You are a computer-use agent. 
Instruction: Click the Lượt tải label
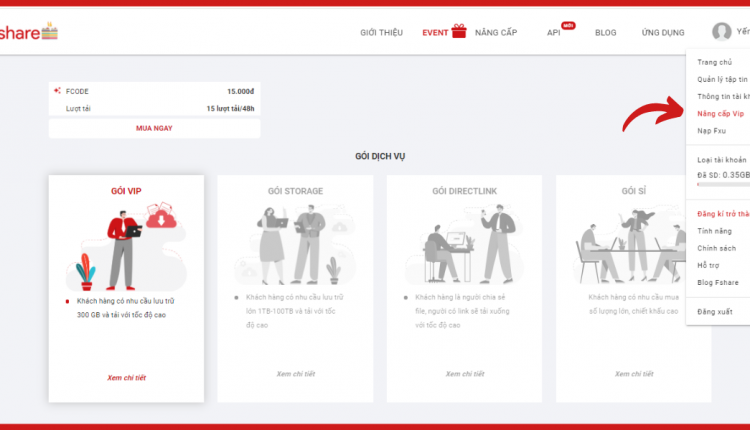coord(78,109)
